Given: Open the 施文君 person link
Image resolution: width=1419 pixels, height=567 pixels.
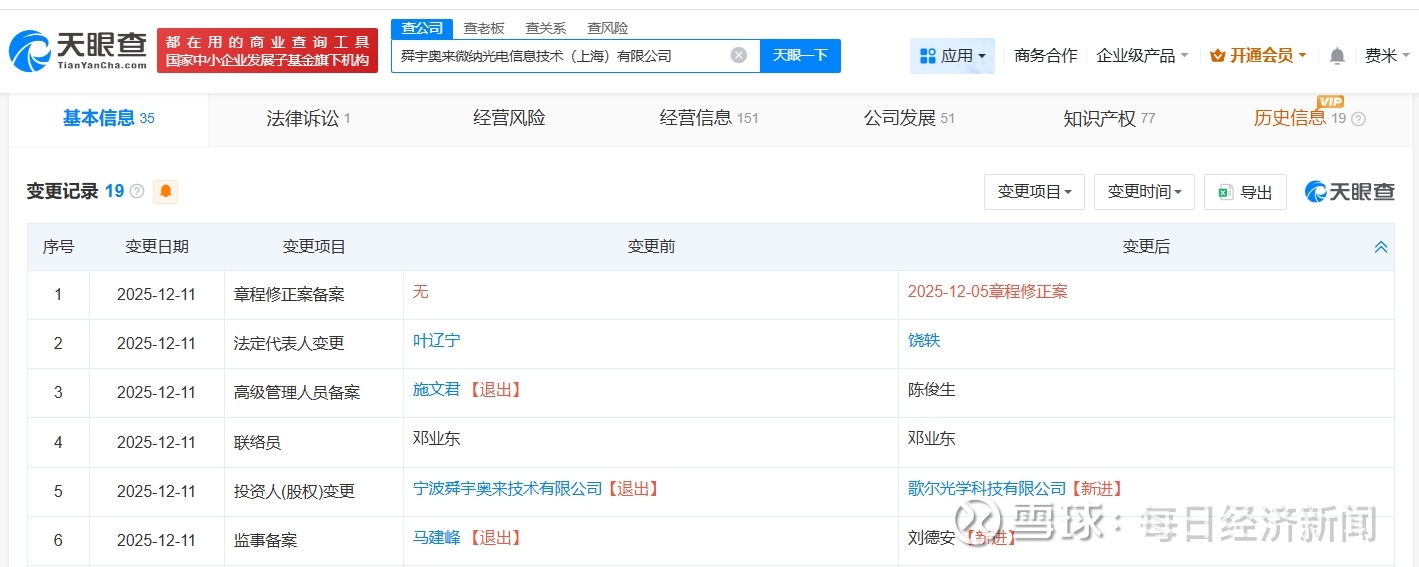Looking at the screenshot, I should (x=437, y=390).
